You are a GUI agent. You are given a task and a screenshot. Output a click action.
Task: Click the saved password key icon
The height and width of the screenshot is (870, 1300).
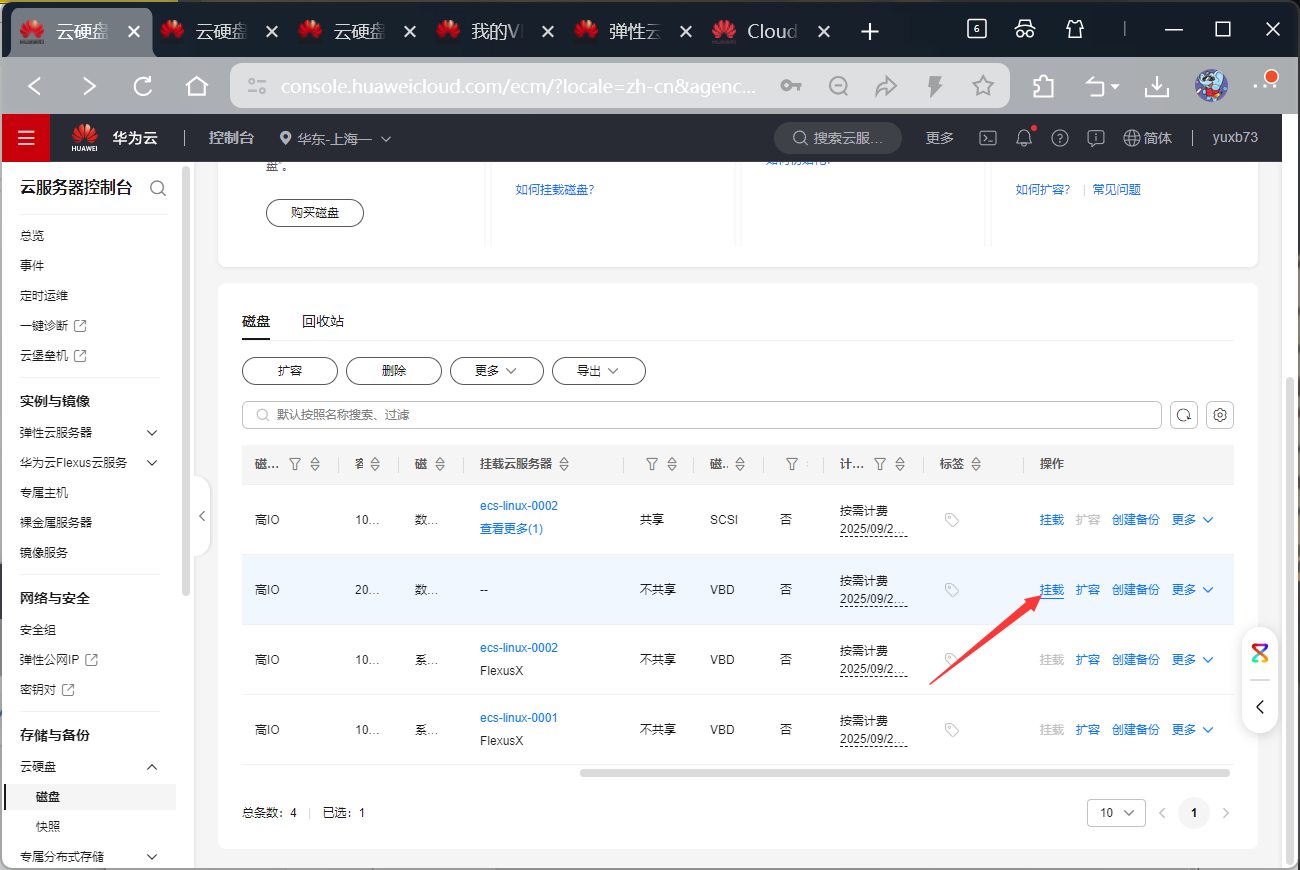pyautogui.click(x=791, y=86)
